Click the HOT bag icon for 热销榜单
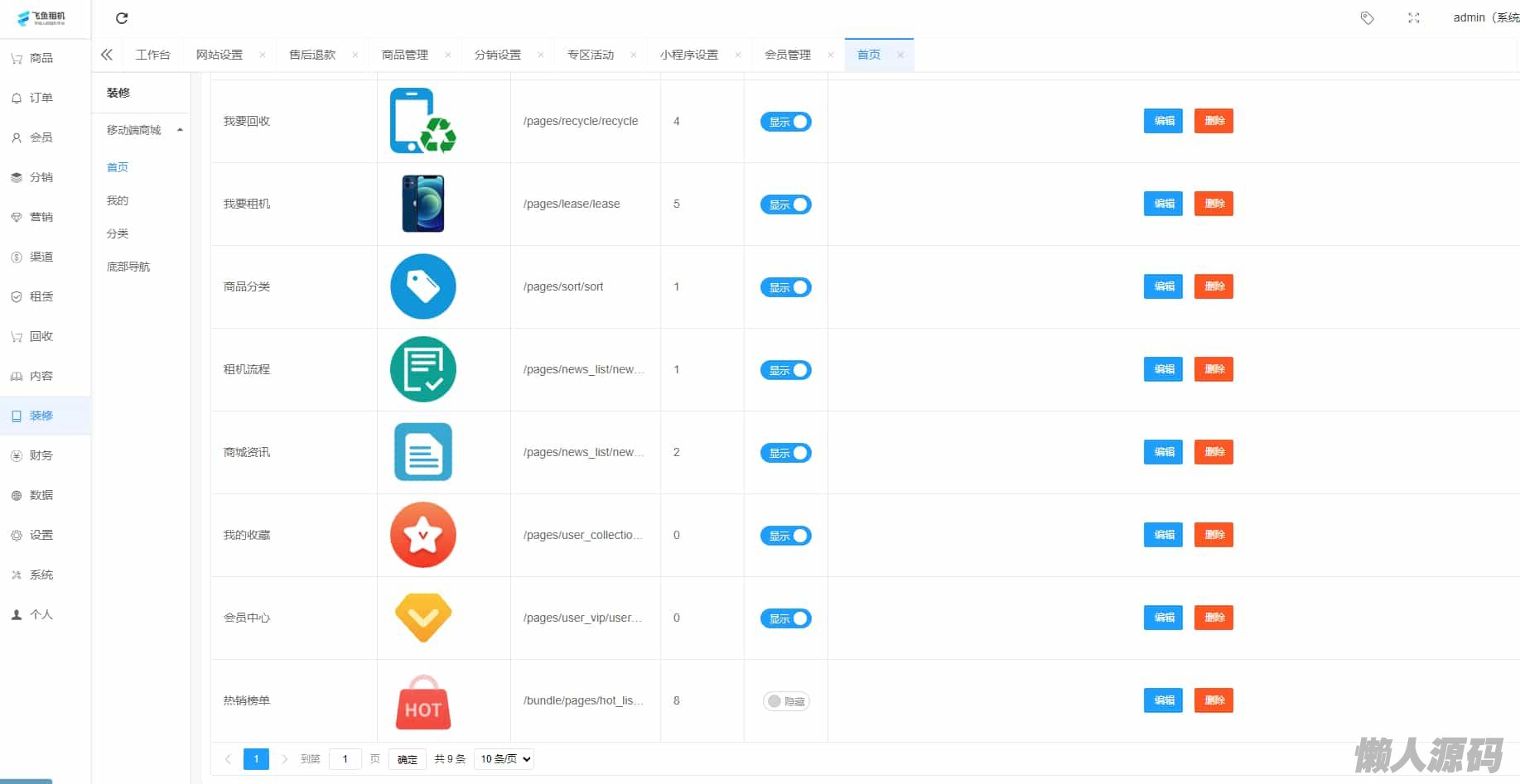The image size is (1520, 784). pos(422,701)
